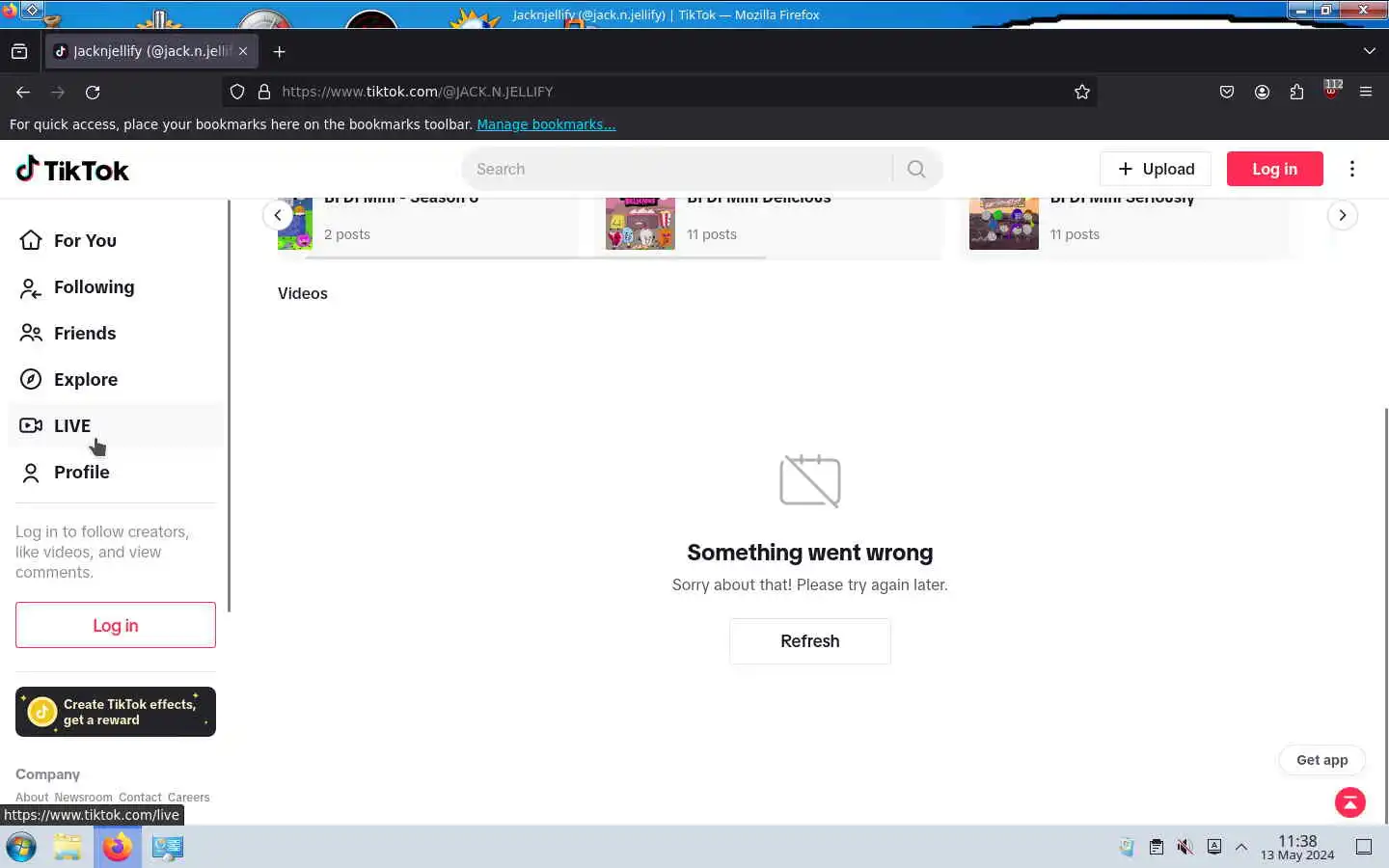Open the monitor app on taskbar
This screenshot has width=1389, height=868.
pos(168,847)
